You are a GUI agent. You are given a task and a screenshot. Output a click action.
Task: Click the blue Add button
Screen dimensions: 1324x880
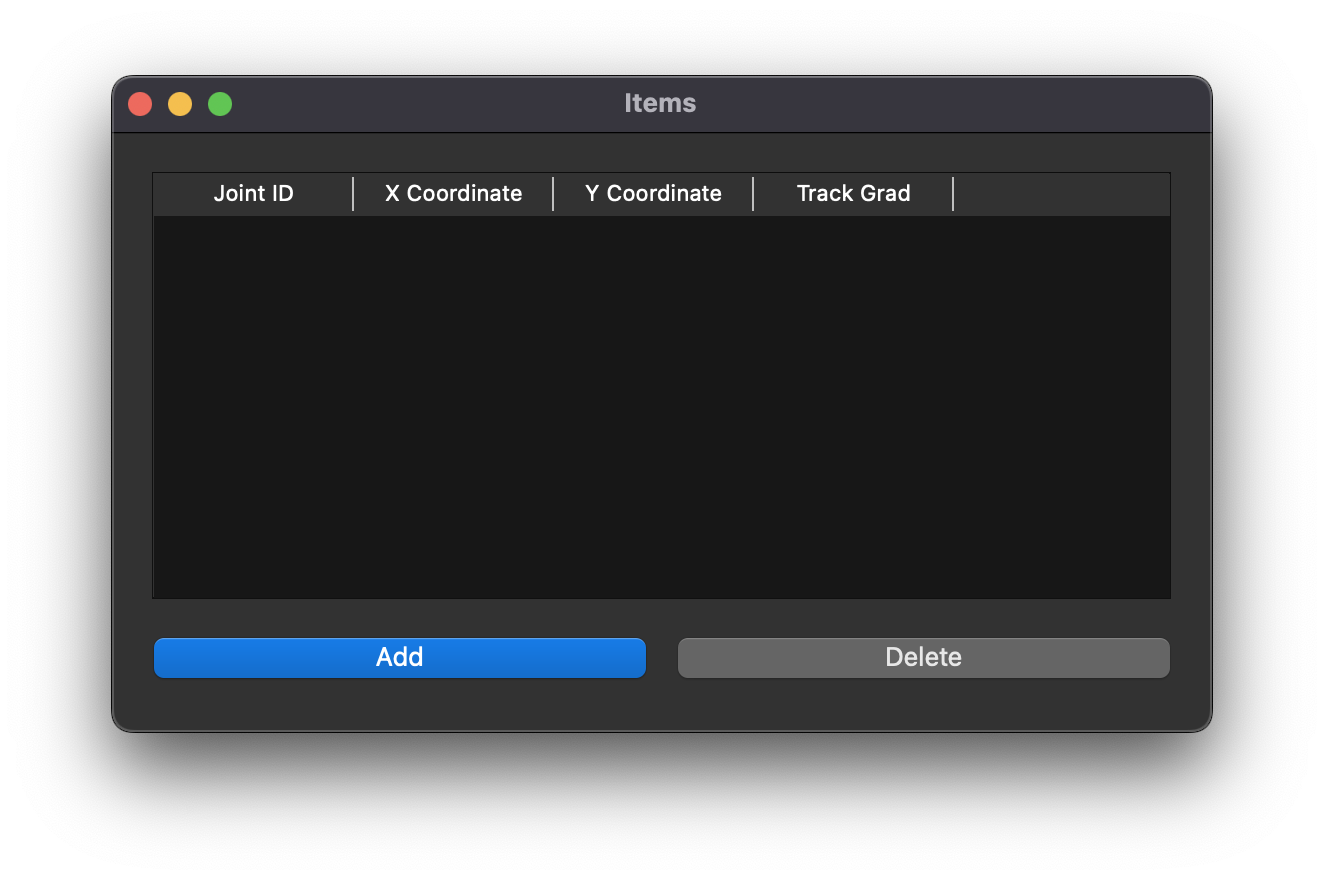pos(400,658)
